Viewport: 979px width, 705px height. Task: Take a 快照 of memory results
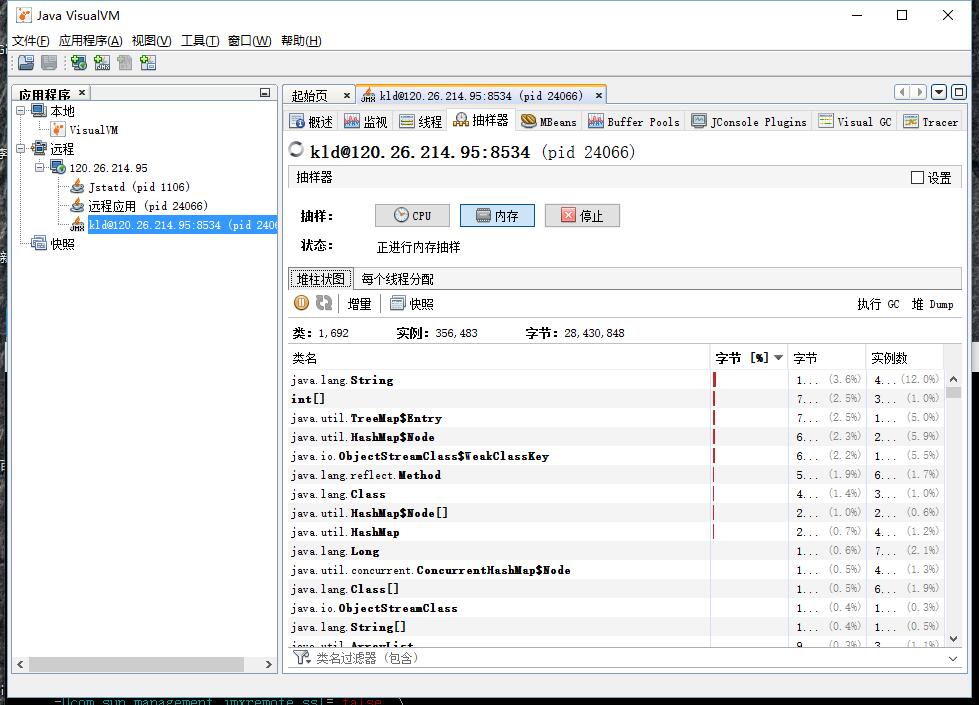pyautogui.click(x=411, y=304)
